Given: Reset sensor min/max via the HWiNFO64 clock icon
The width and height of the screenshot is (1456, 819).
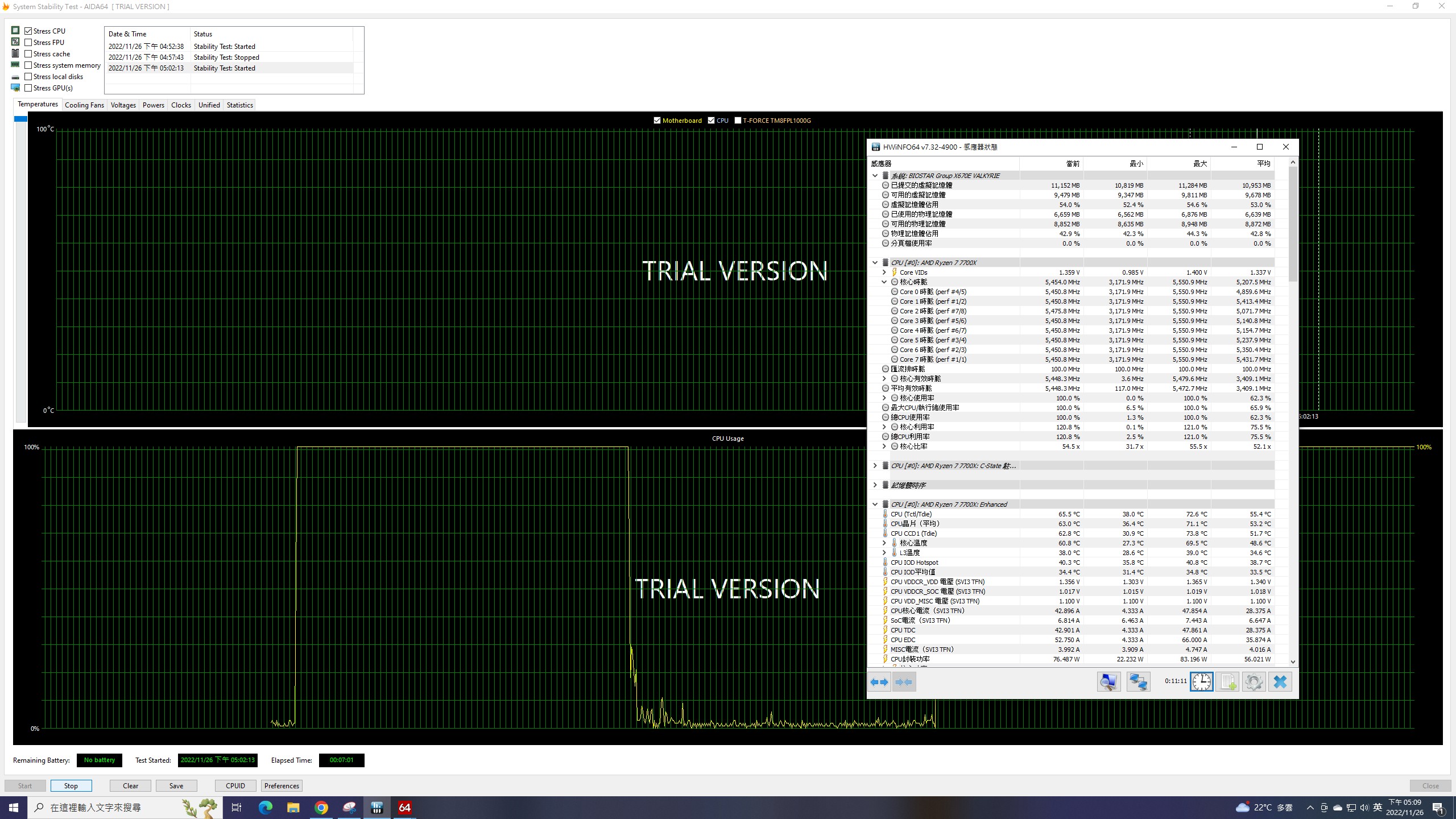Looking at the screenshot, I should (x=1201, y=681).
